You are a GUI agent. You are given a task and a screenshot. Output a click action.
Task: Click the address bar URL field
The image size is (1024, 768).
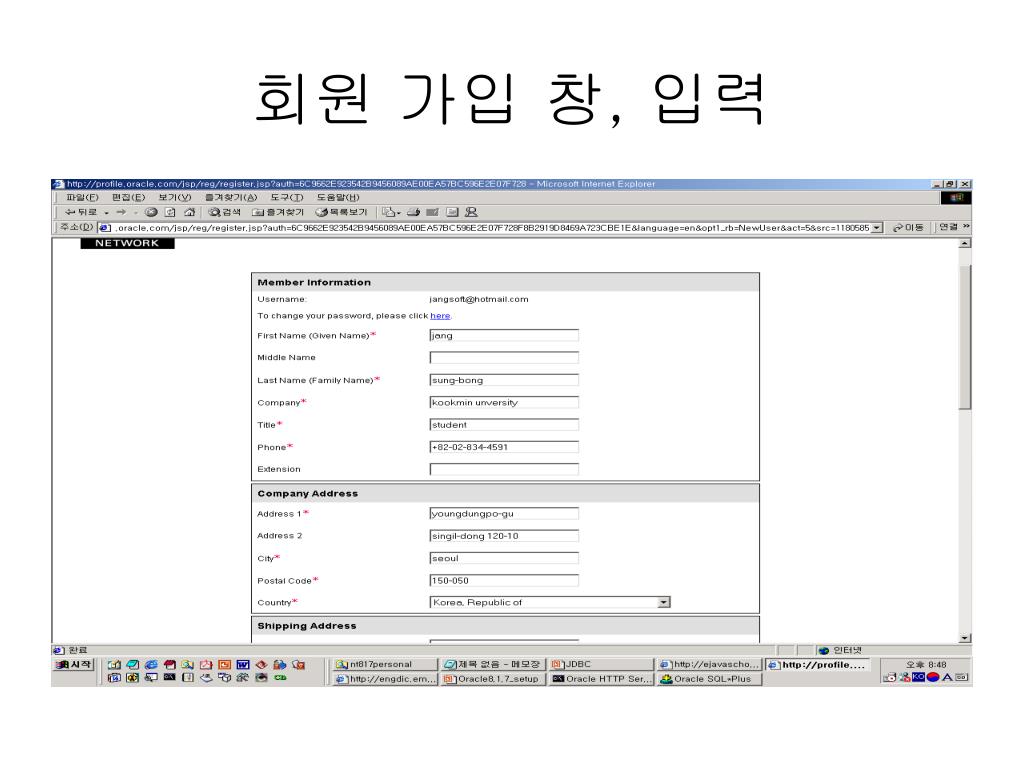486,228
